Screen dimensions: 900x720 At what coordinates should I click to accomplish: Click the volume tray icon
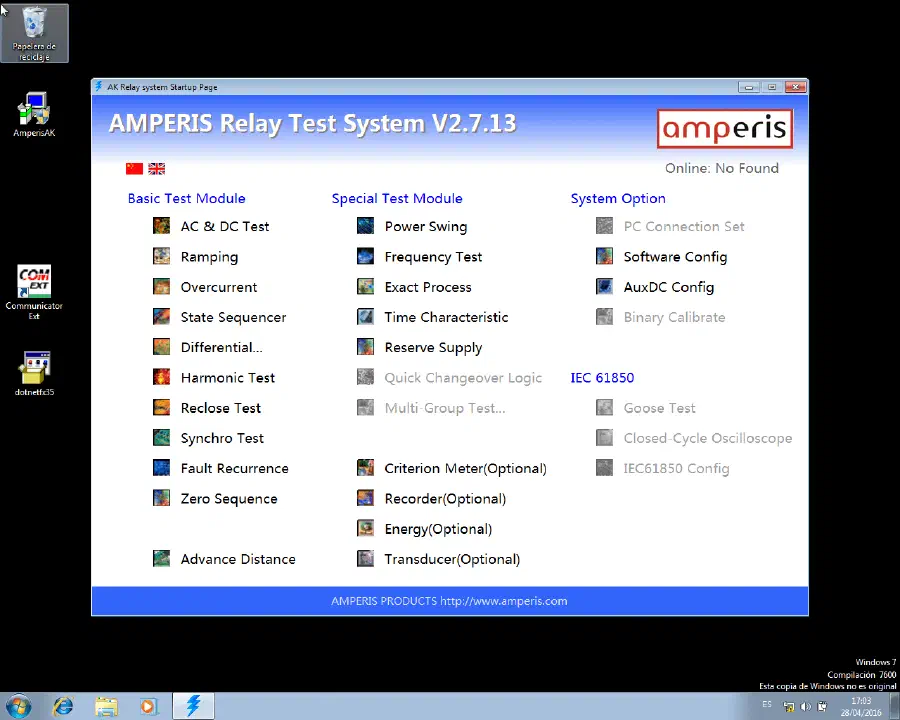[x=805, y=706]
